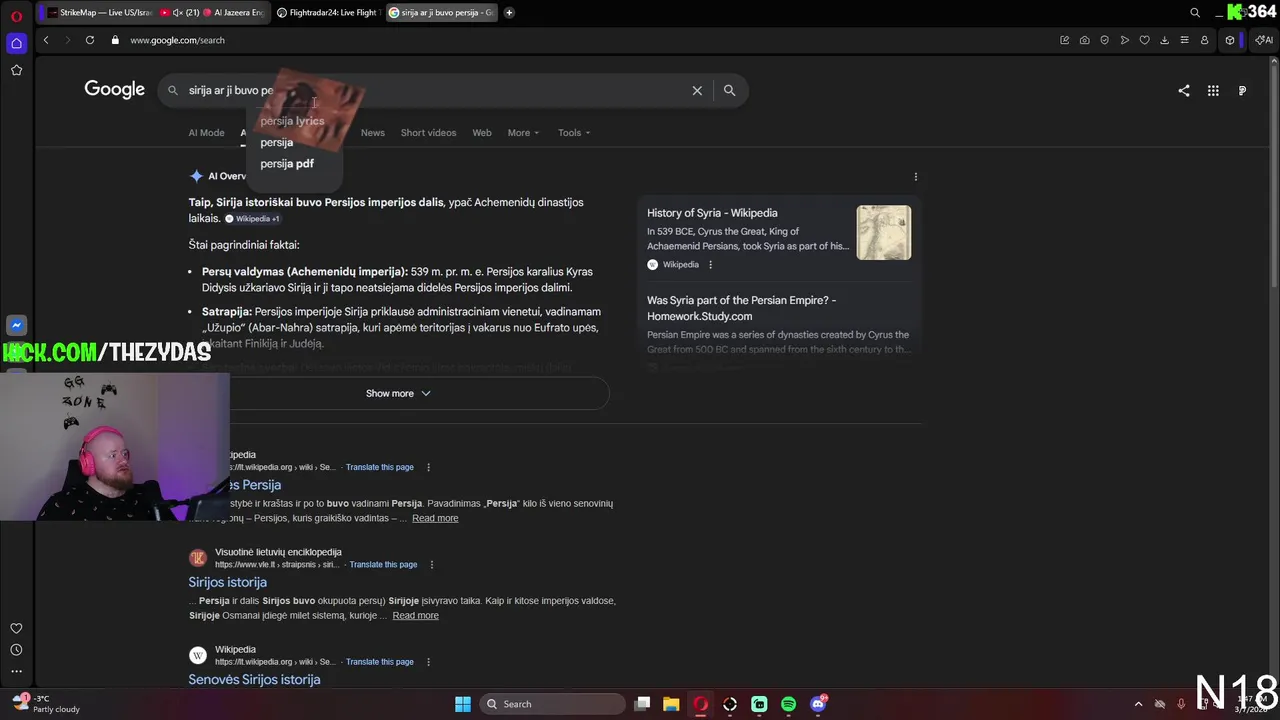Screen dimensions: 1280x720
Task: Show hidden system tray icons chevron
Action: pyautogui.click(x=1138, y=704)
